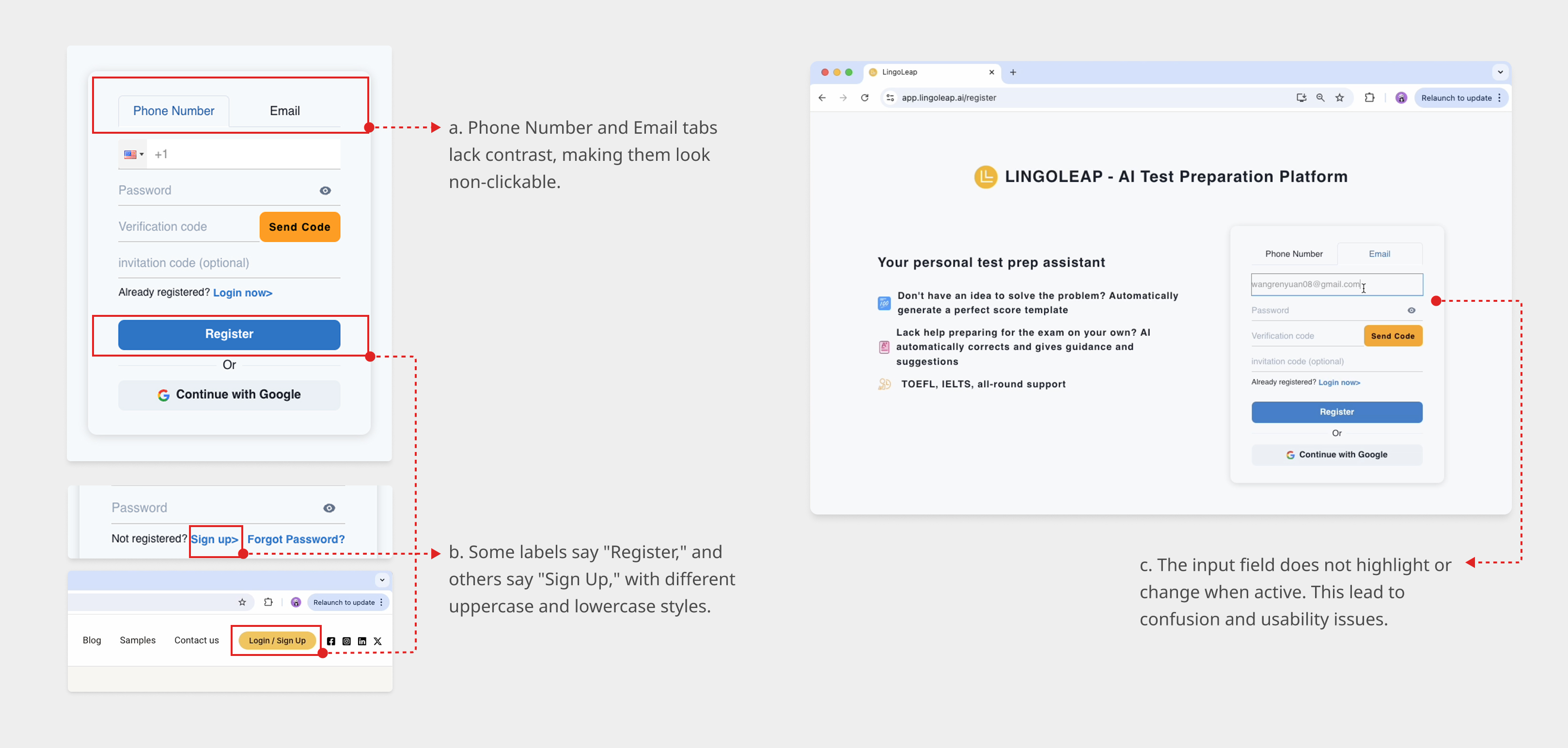Click Relaunch to update in small snippet
Viewport: 1568px width, 748px height.
click(x=348, y=603)
